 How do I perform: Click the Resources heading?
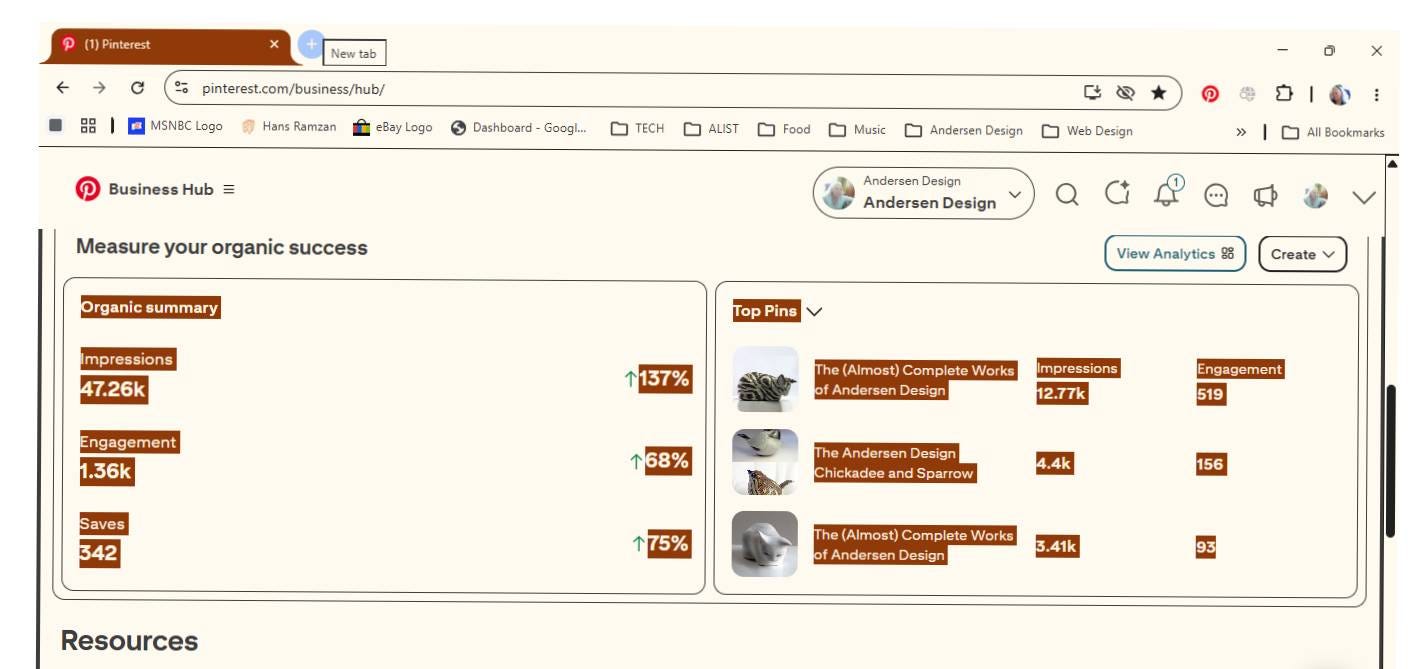tap(129, 641)
